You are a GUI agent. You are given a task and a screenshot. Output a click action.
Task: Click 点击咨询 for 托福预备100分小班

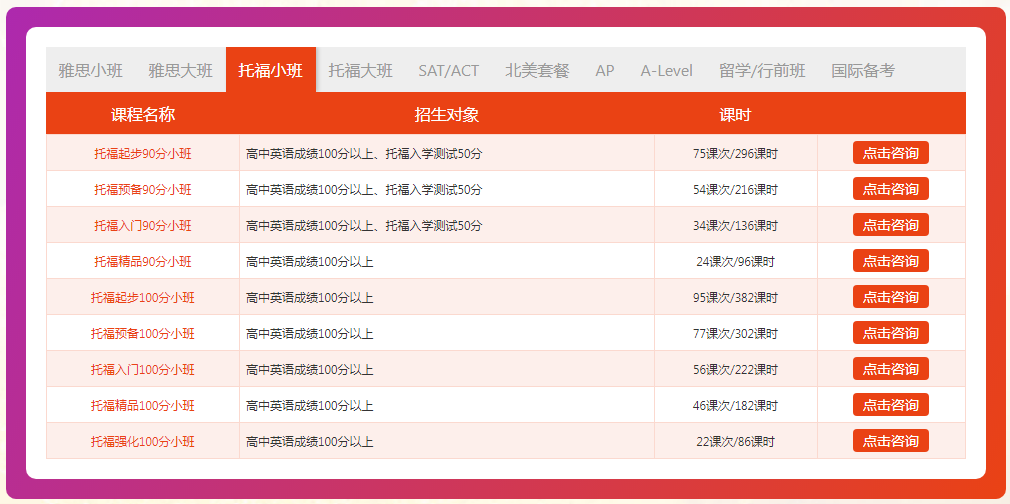point(891,333)
